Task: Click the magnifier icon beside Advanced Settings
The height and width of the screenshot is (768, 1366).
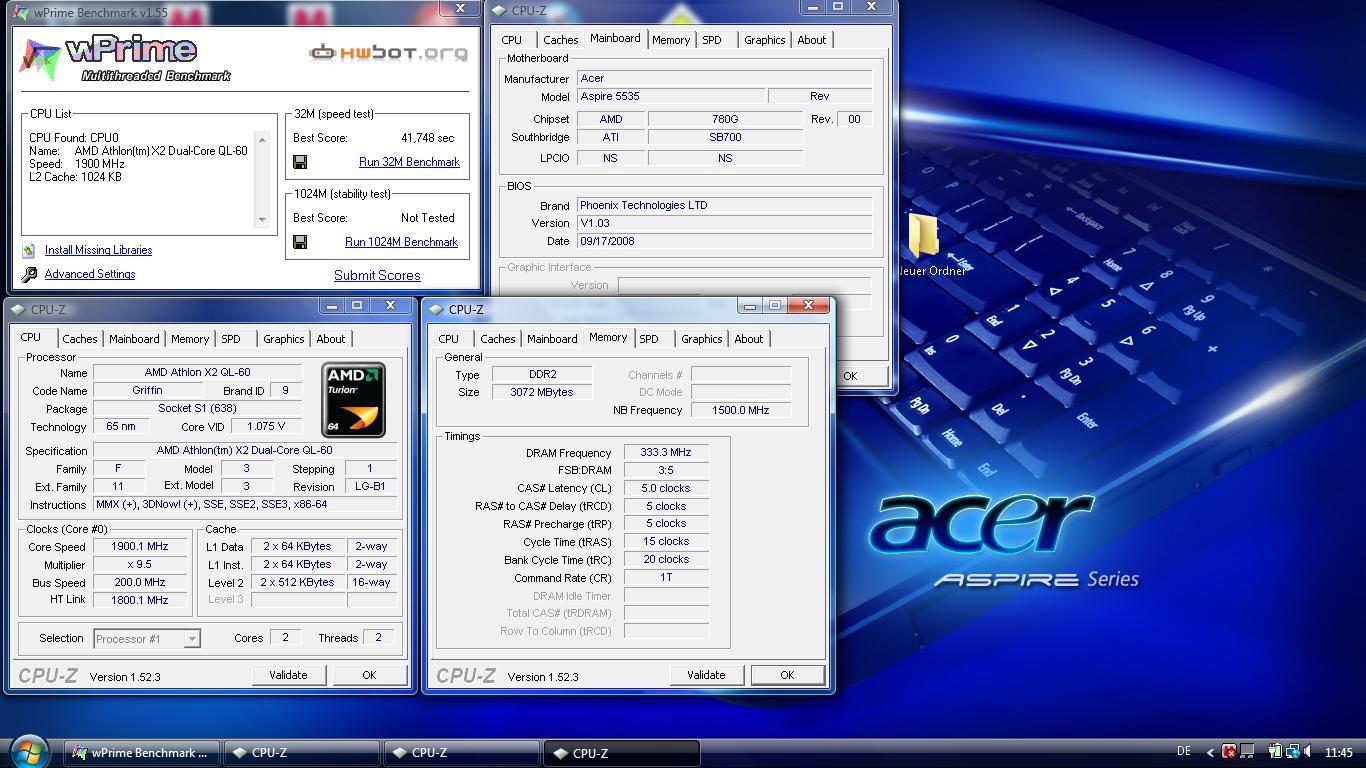Action: coord(29,274)
